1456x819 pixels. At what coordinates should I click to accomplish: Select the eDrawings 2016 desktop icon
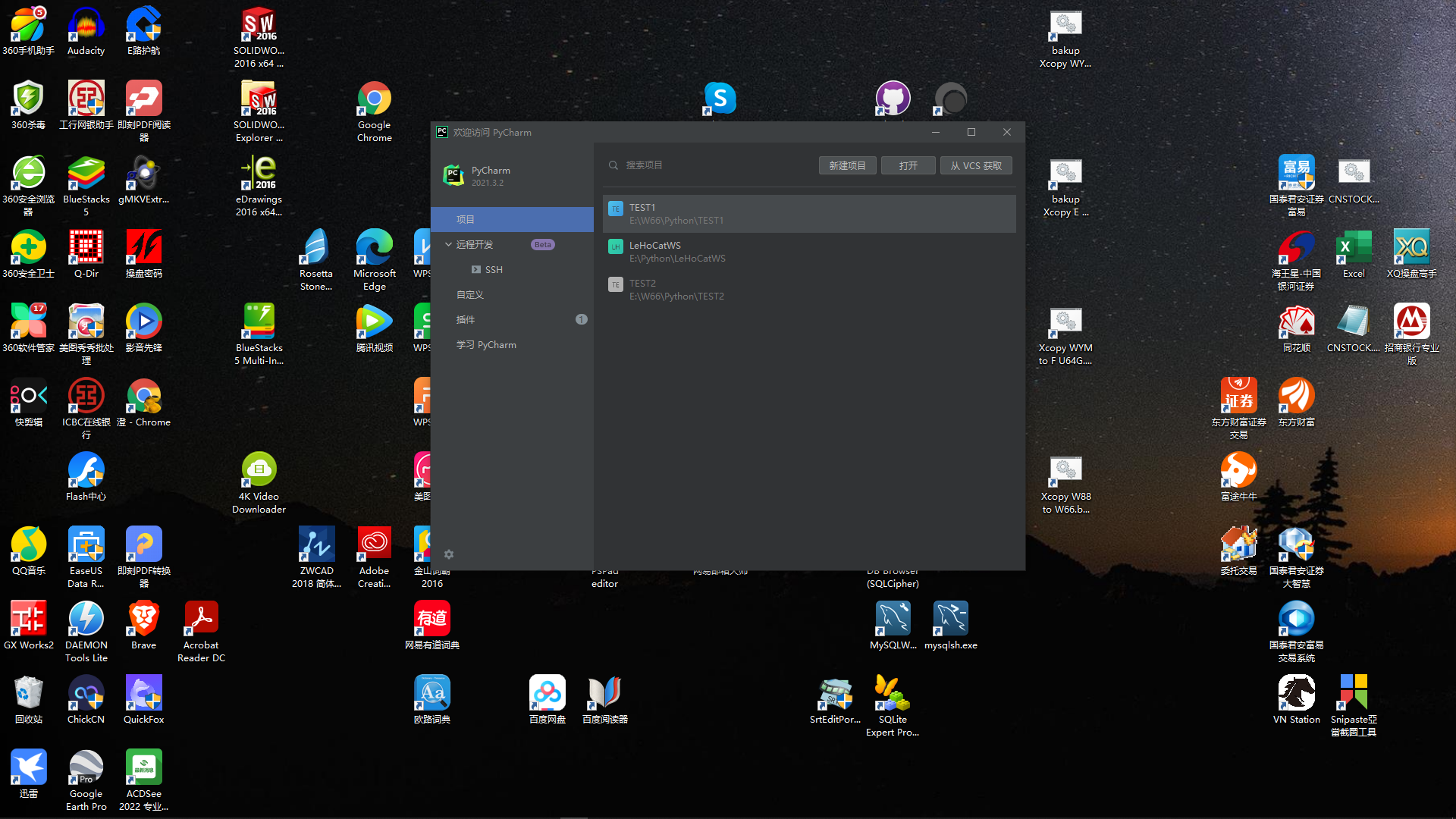259,186
